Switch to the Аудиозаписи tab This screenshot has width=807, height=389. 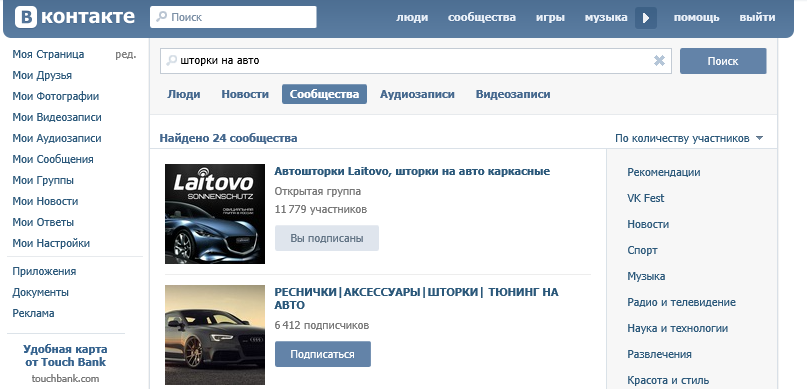[417, 94]
